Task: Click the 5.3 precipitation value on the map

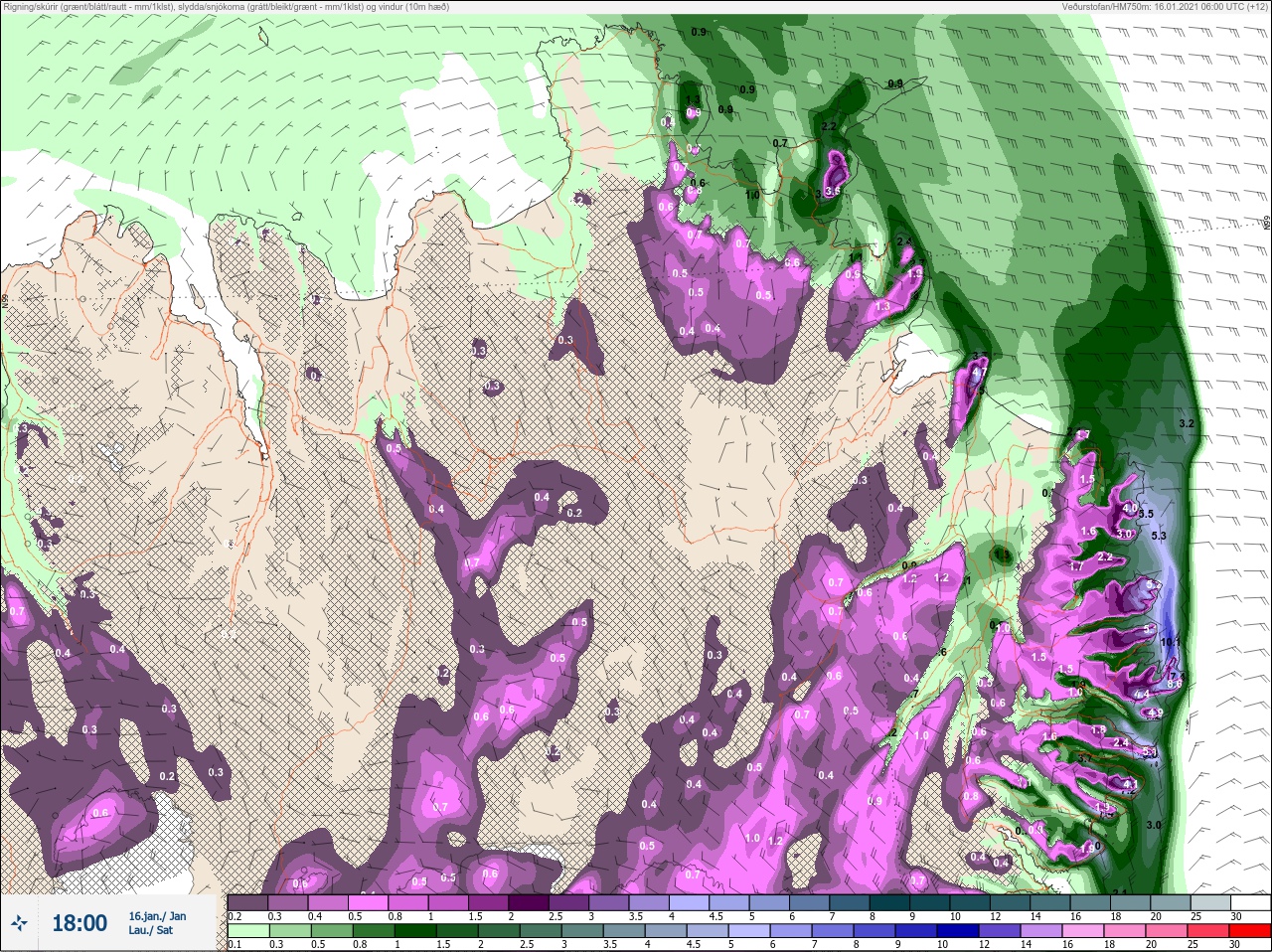Action: [1158, 537]
